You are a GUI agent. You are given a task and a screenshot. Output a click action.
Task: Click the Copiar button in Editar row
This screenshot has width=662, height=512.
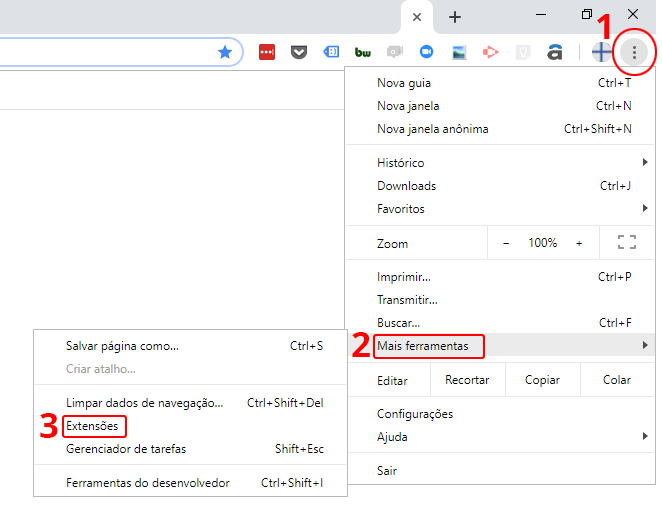click(542, 380)
